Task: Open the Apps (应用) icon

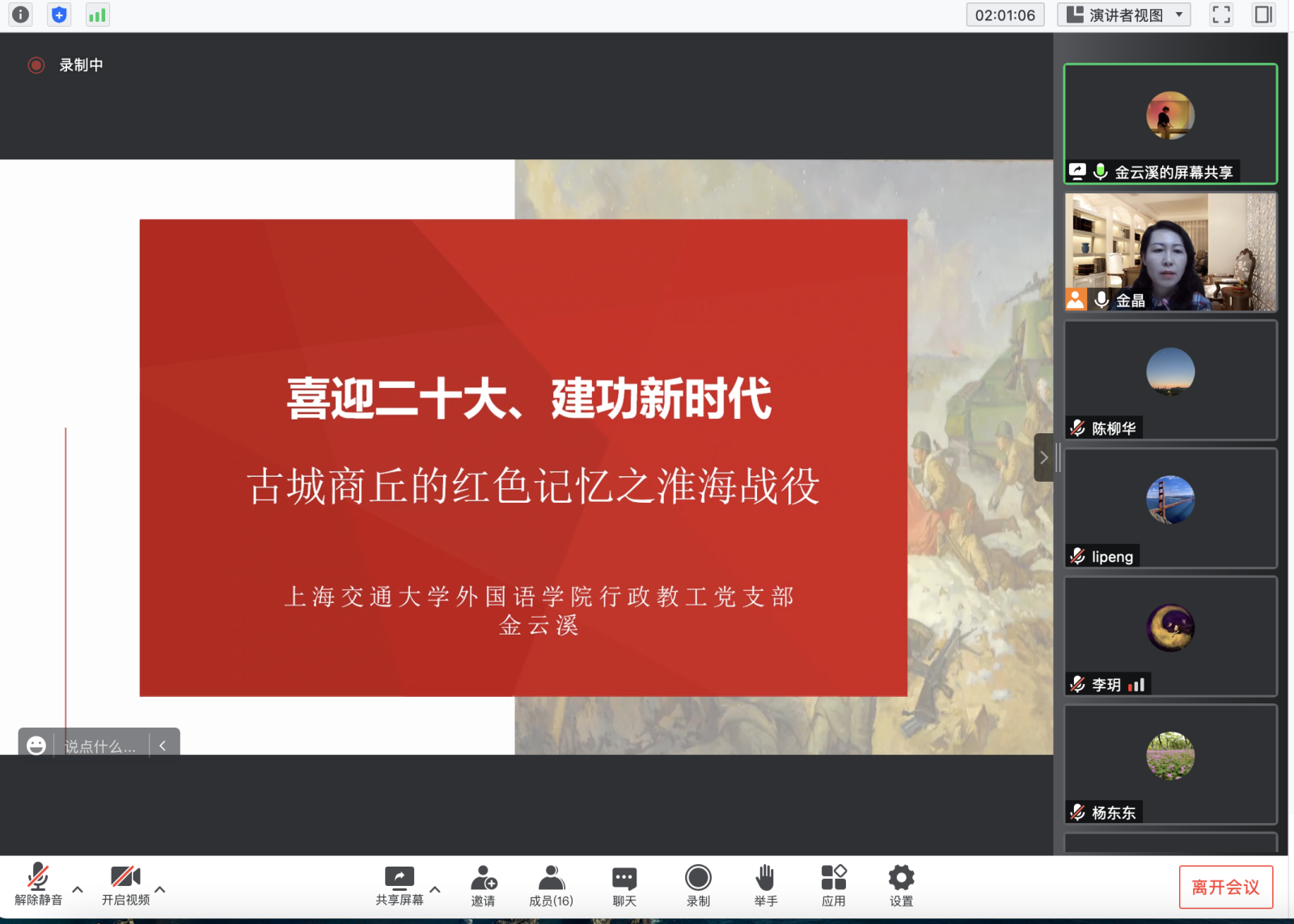Action: point(833,886)
